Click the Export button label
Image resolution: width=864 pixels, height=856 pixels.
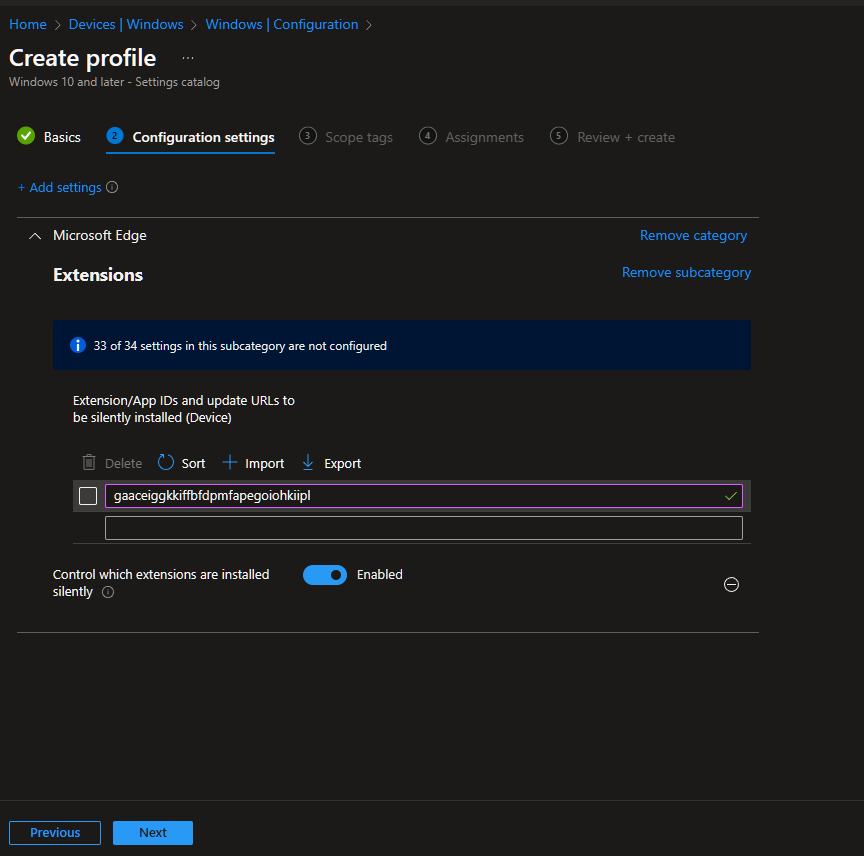343,464
